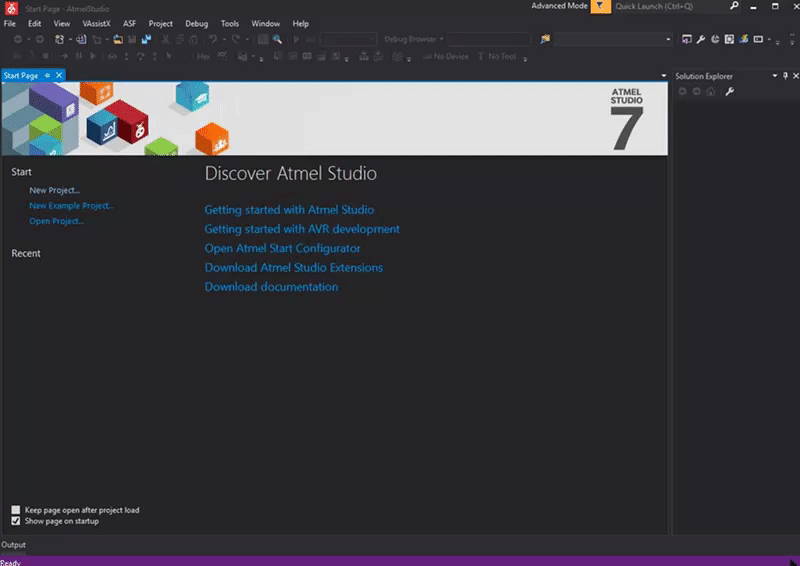800x566 pixels.
Task: Open the Edit menu
Action: click(34, 23)
